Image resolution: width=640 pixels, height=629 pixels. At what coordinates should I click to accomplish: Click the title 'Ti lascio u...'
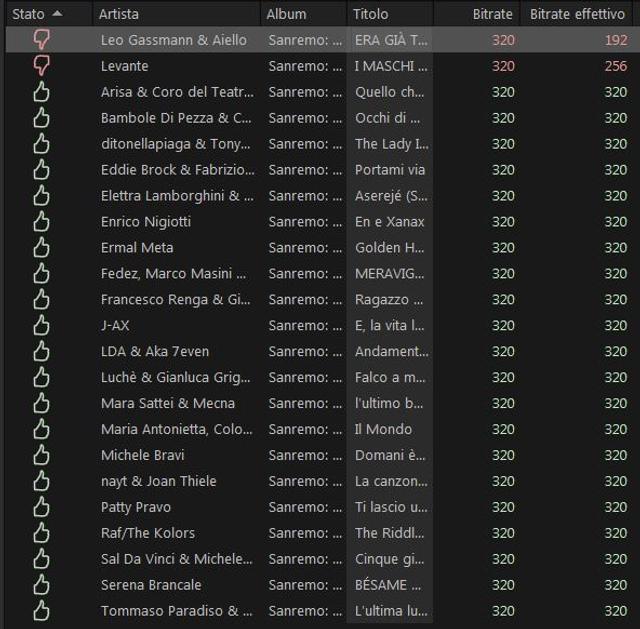coord(391,507)
